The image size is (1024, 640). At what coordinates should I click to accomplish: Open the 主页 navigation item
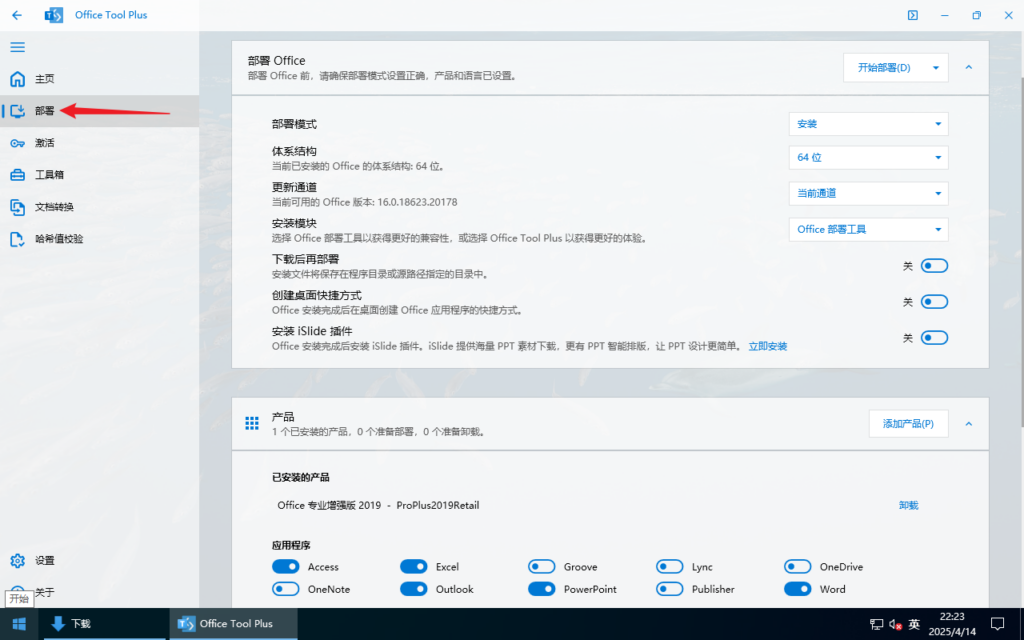pos(99,79)
